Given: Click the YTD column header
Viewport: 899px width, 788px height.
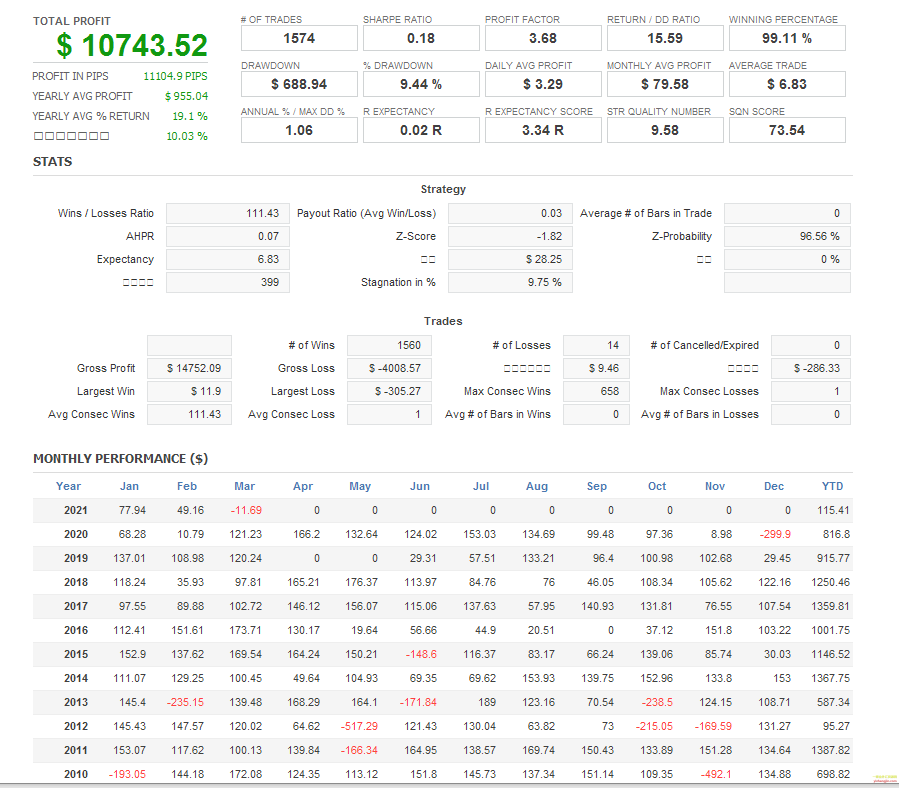Looking at the screenshot, I should pos(832,486).
